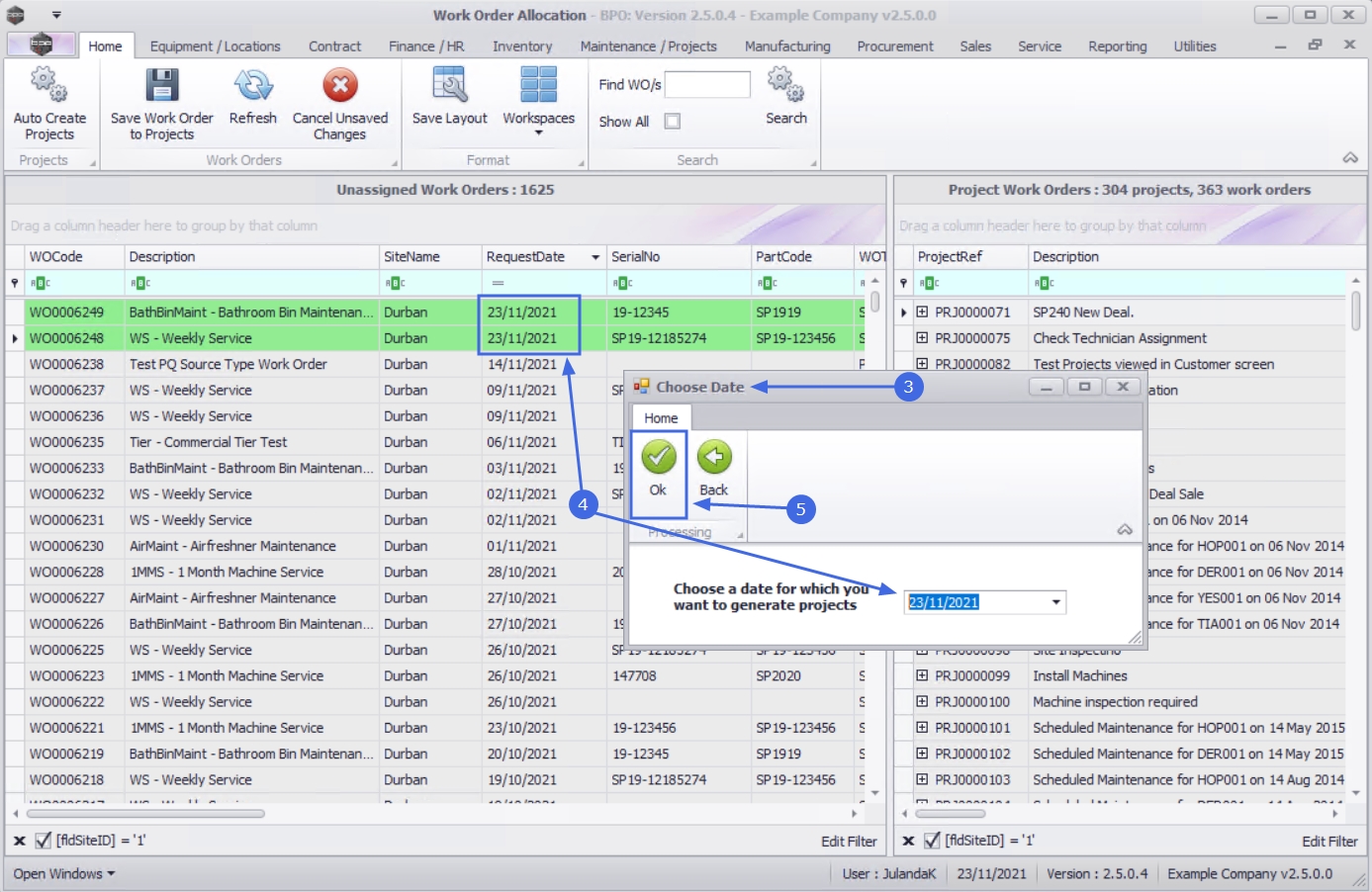This screenshot has width=1372, height=892.
Task: Open the RequestDate equals filter condition icon
Action: [498, 283]
